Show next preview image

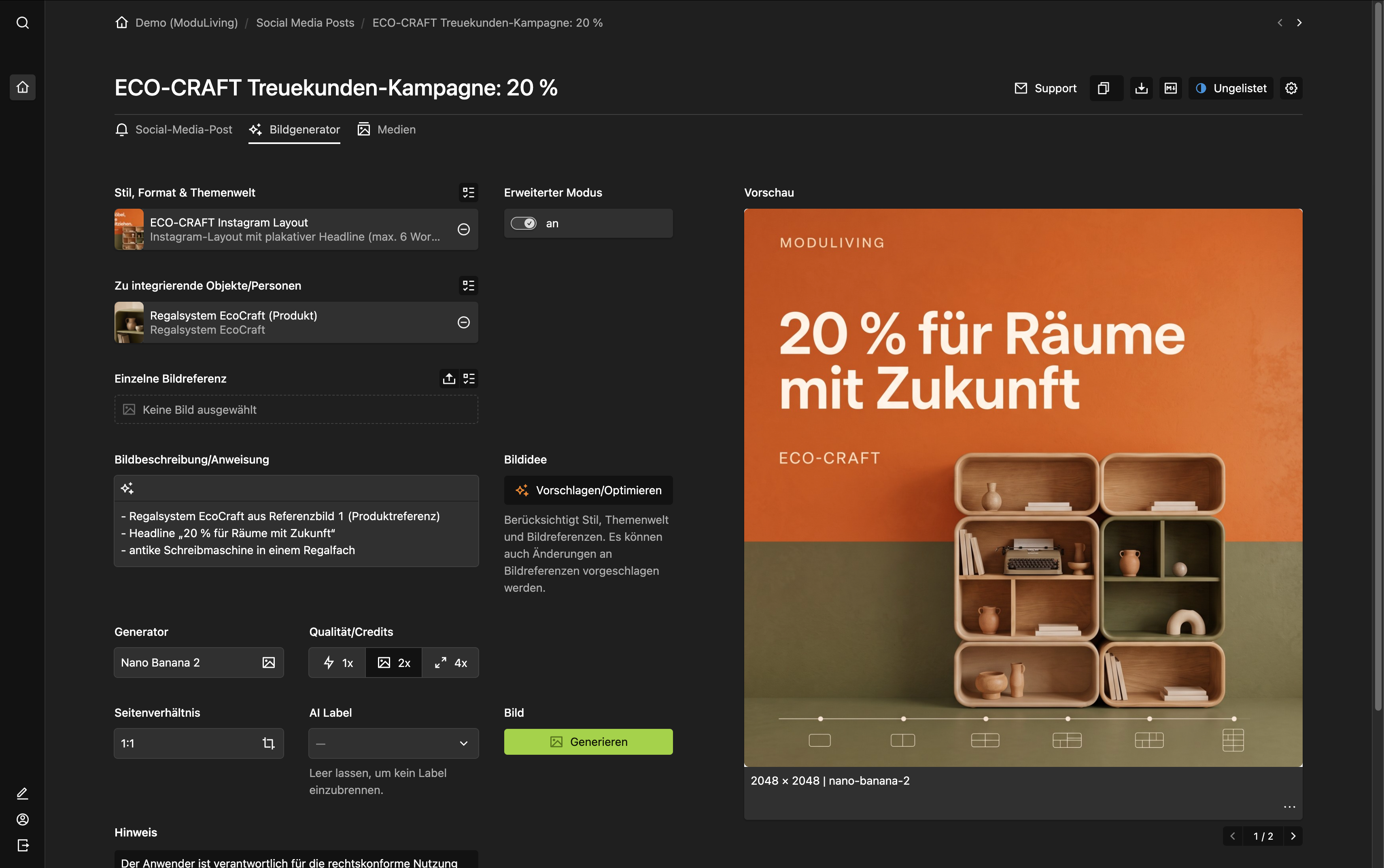point(1293,836)
